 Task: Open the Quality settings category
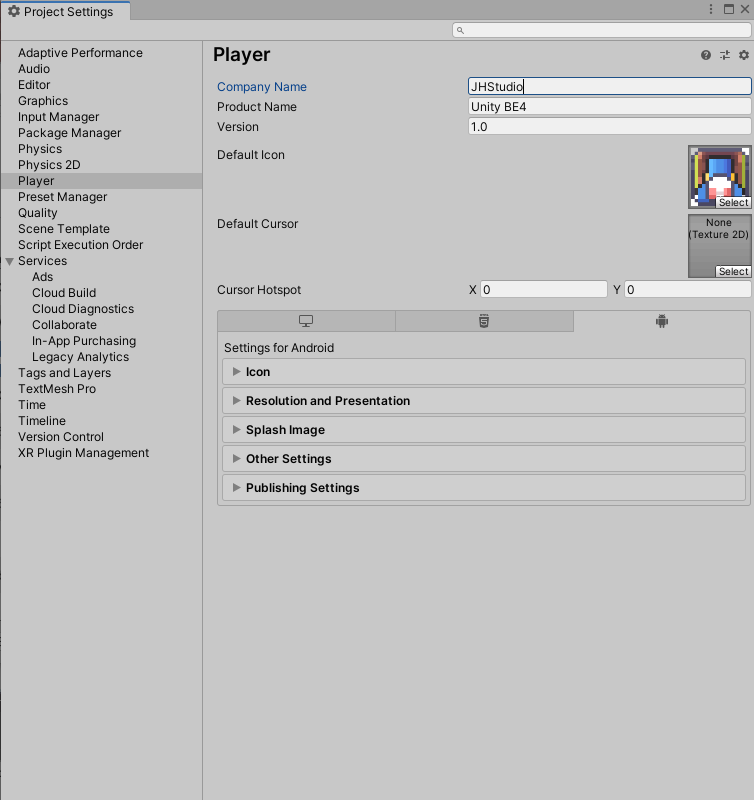point(37,213)
